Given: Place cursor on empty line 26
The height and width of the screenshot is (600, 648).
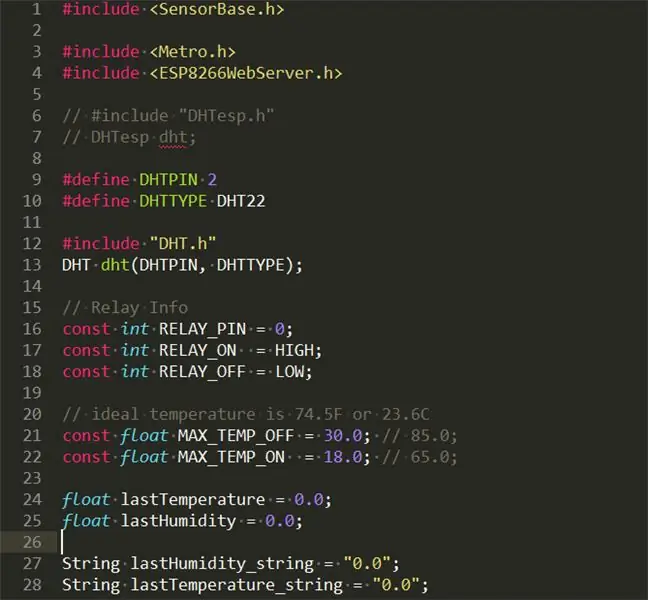Looking at the screenshot, I should tap(351, 542).
